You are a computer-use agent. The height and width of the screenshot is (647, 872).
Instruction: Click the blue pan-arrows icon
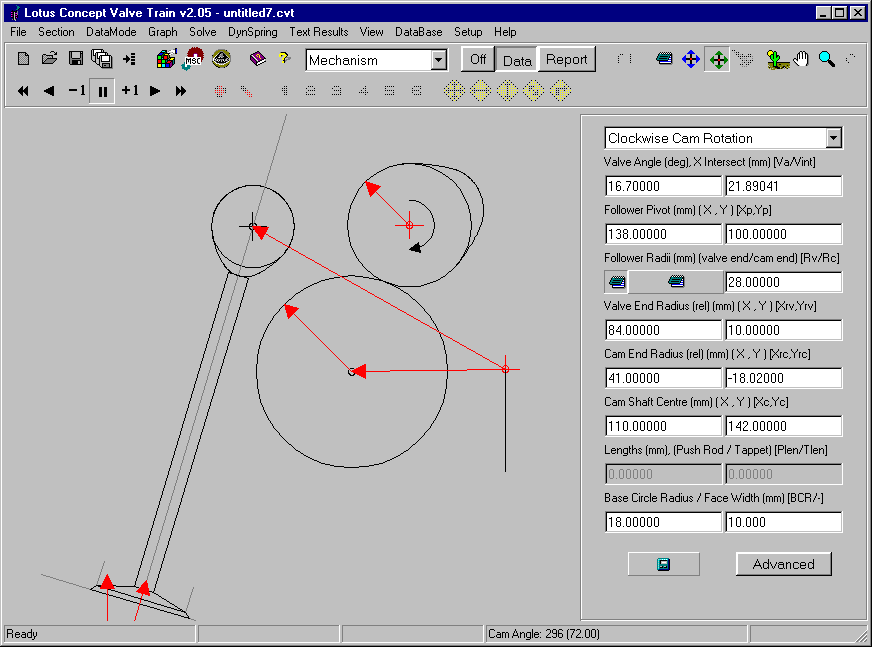691,59
